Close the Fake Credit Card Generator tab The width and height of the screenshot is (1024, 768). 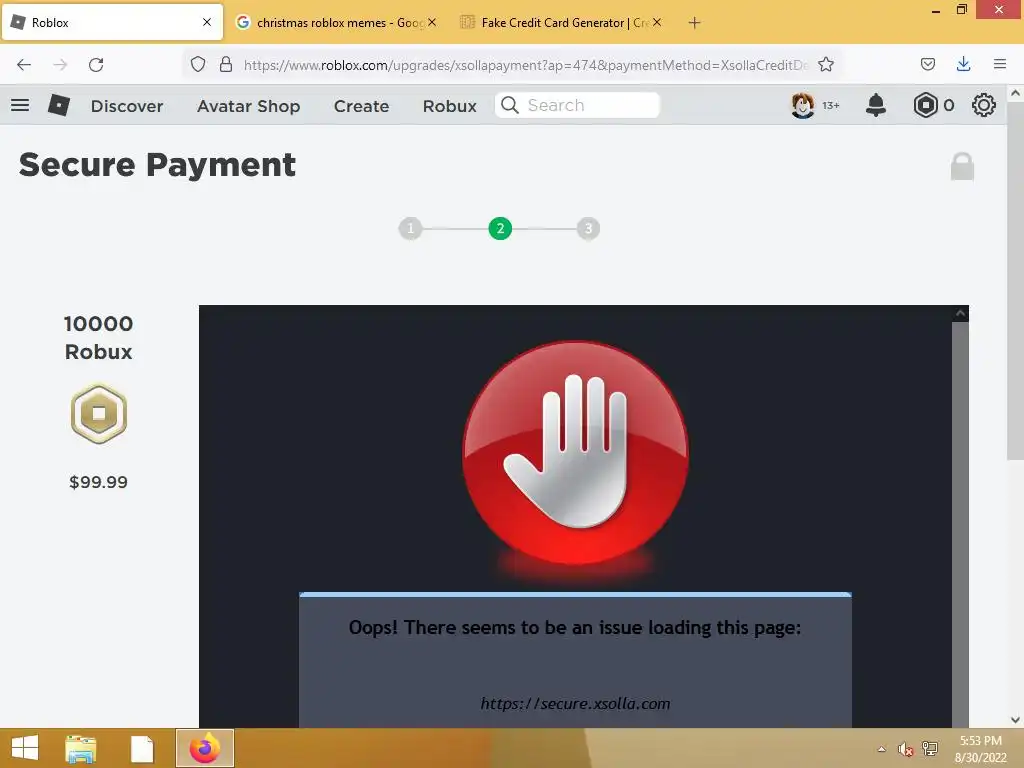(x=657, y=22)
